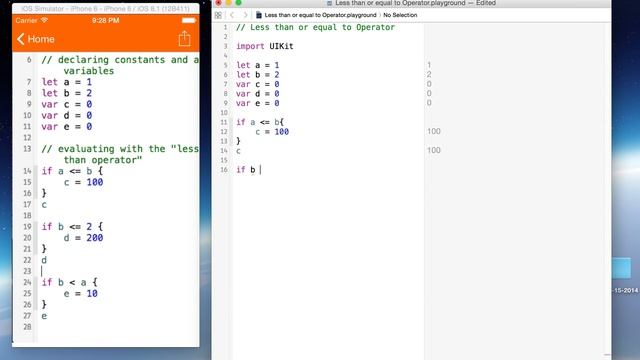Screen dimensions: 640x360
Task: Tap 'let b = 2' in simulator
Action: click(67, 93)
